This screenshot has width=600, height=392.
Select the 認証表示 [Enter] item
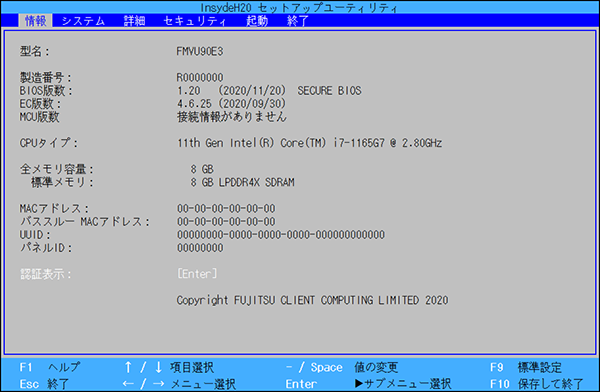(197, 274)
